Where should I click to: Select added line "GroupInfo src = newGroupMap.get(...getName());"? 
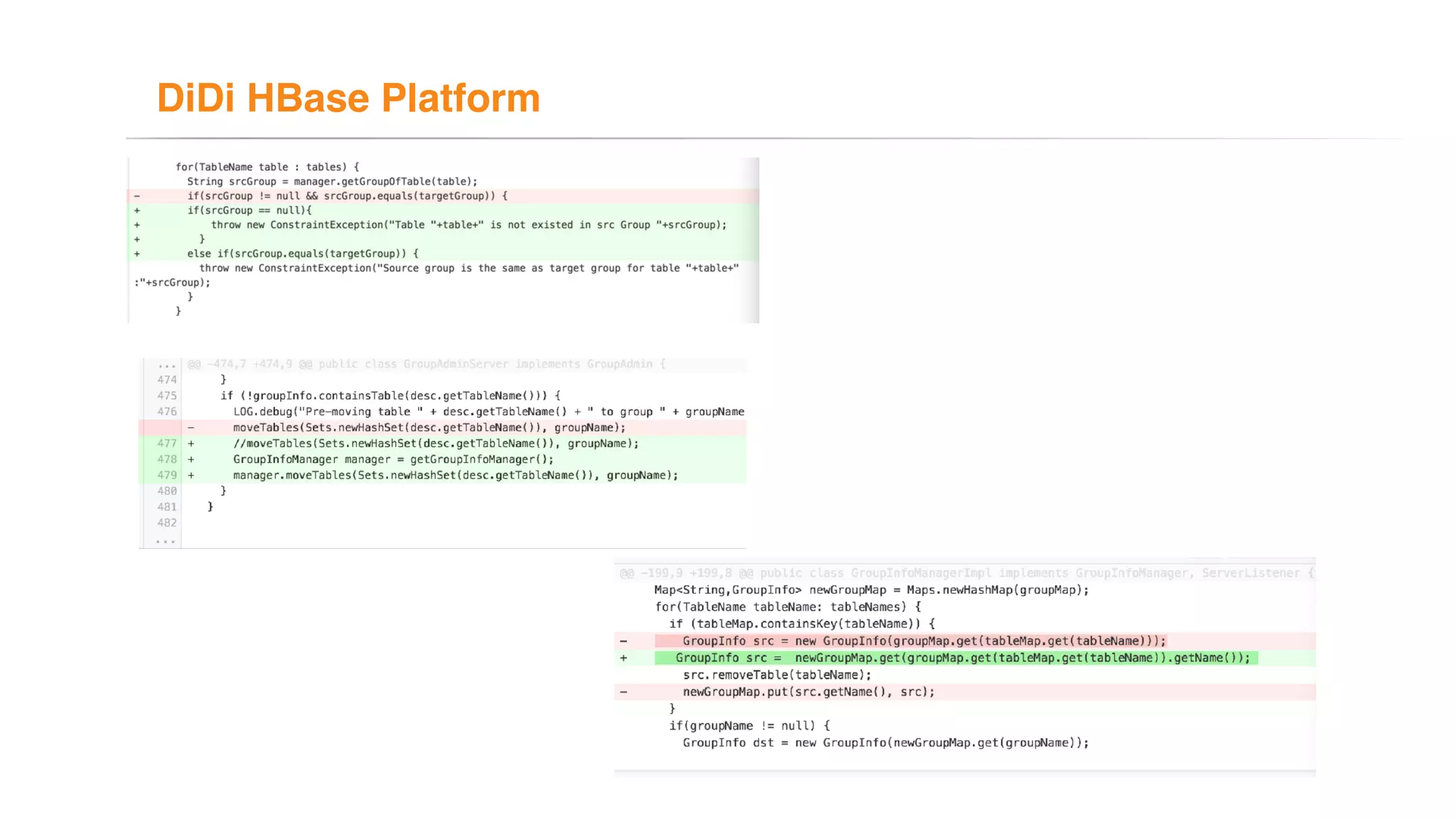(x=965, y=658)
